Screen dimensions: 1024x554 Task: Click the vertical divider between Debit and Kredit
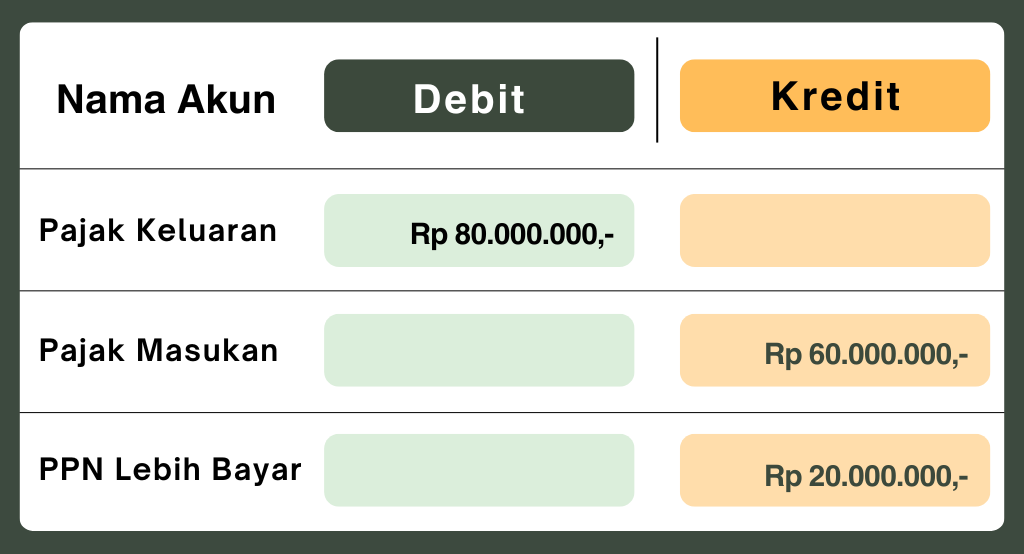[657, 90]
